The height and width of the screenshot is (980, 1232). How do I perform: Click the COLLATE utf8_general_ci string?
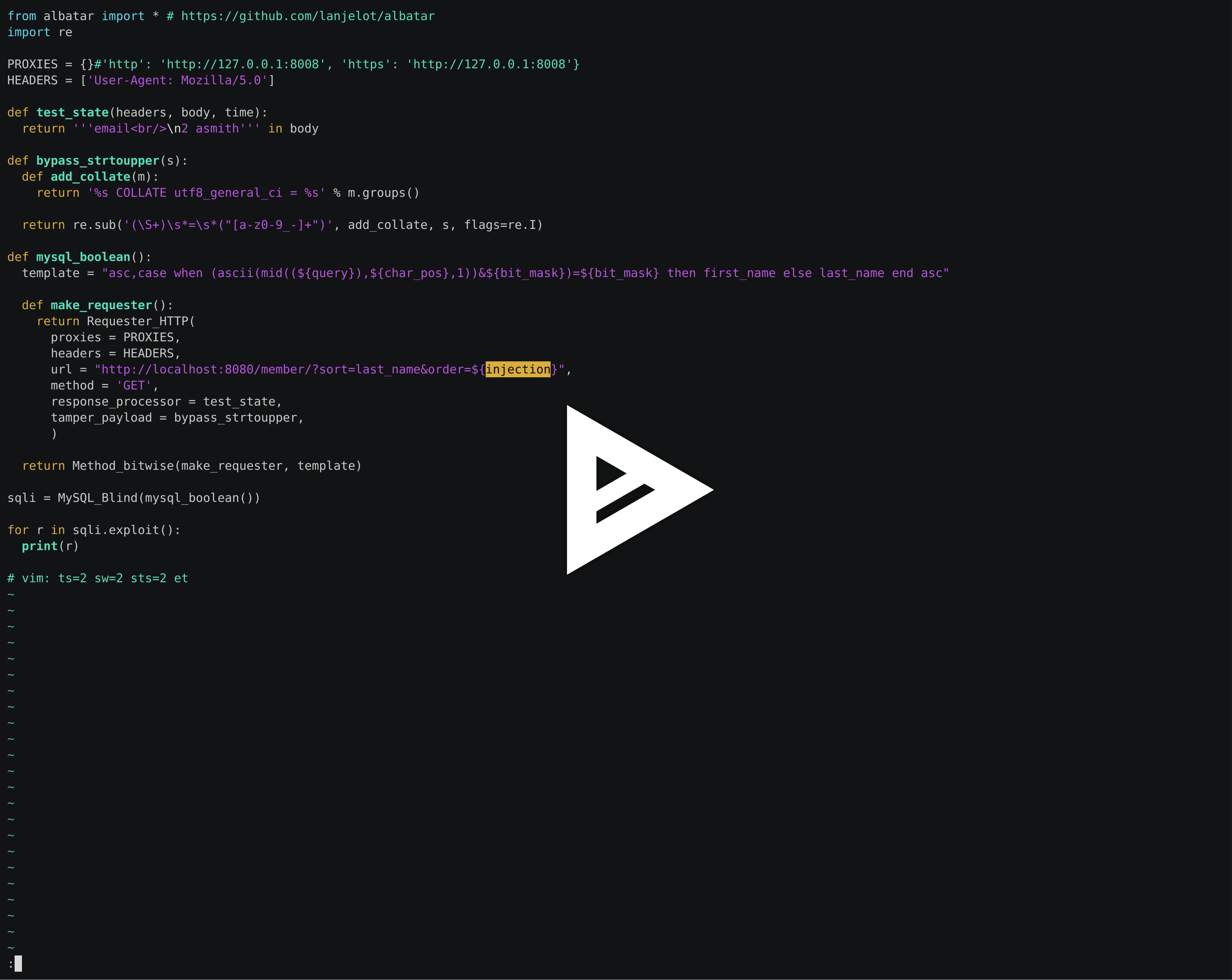pos(206,193)
